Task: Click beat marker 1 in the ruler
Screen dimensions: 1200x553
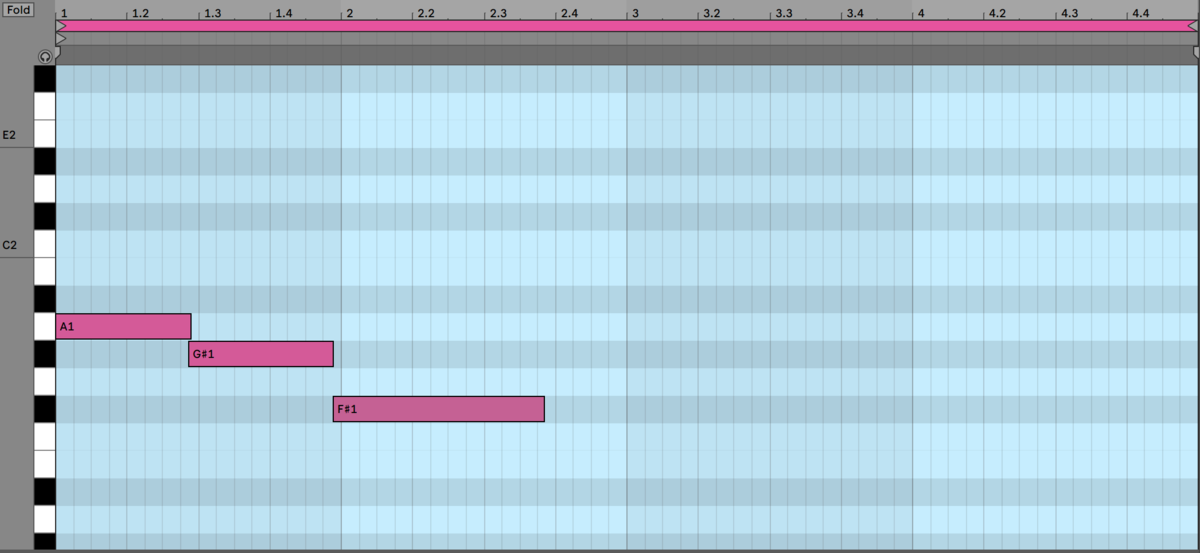Action: tap(63, 14)
